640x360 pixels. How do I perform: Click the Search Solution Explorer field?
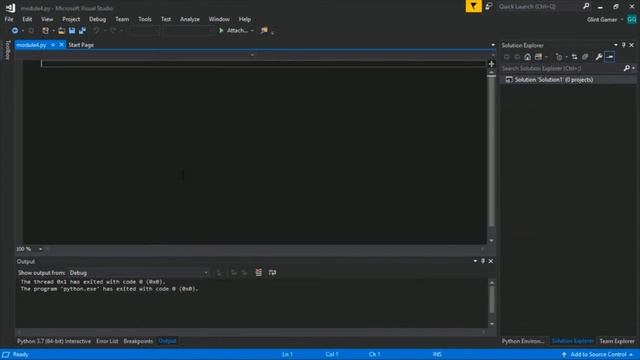pos(562,69)
